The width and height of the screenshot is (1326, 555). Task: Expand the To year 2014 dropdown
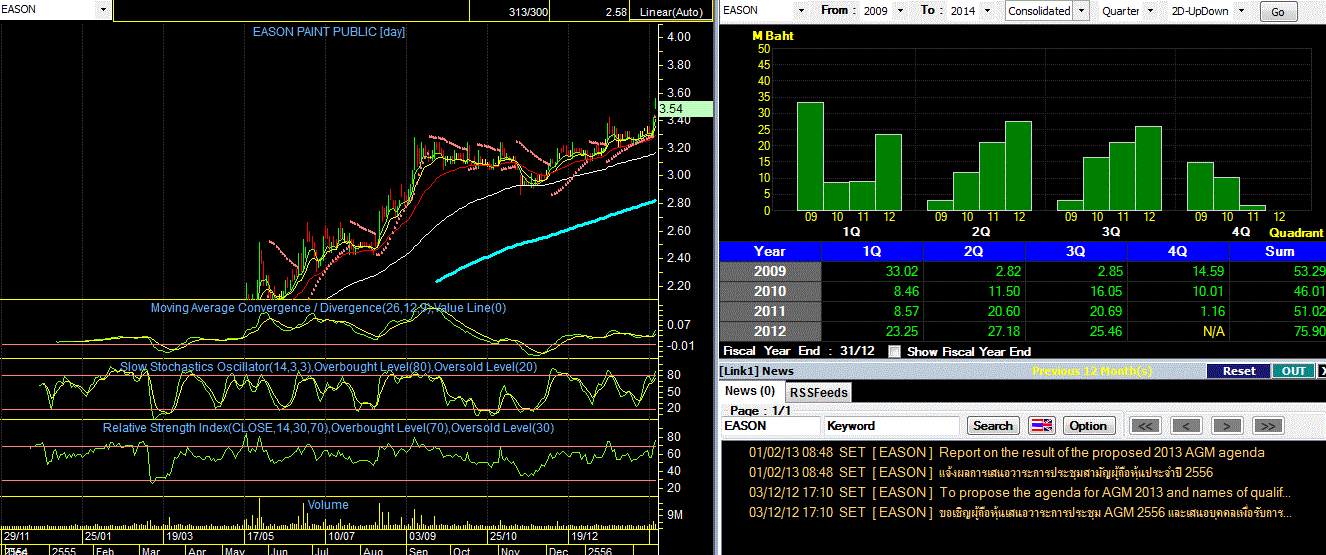coord(989,10)
